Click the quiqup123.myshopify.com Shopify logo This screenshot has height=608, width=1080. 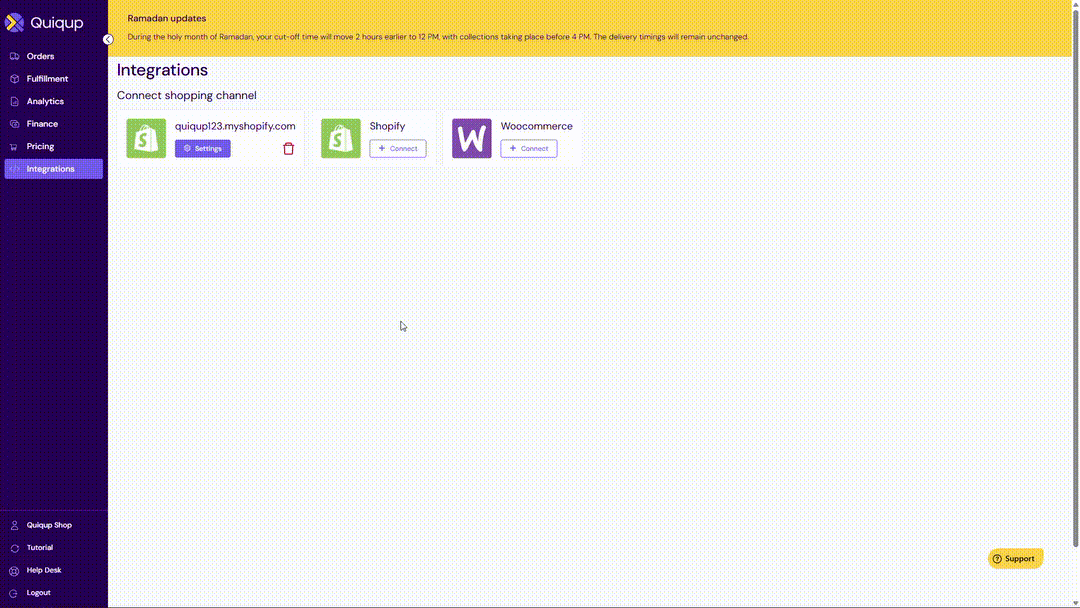pos(146,138)
